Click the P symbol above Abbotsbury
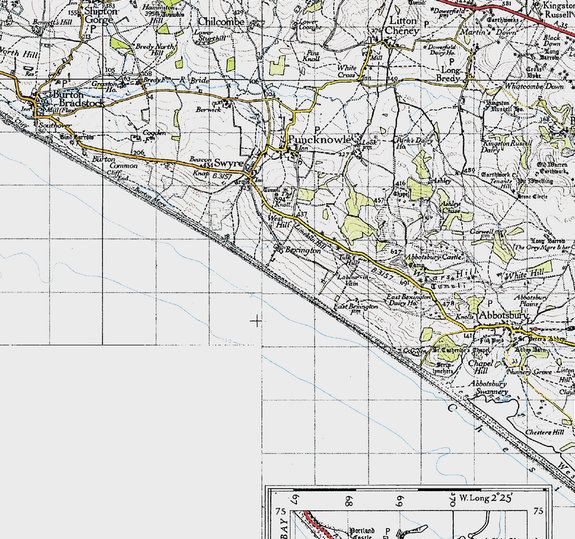The width and height of the screenshot is (575, 539). (x=490, y=303)
